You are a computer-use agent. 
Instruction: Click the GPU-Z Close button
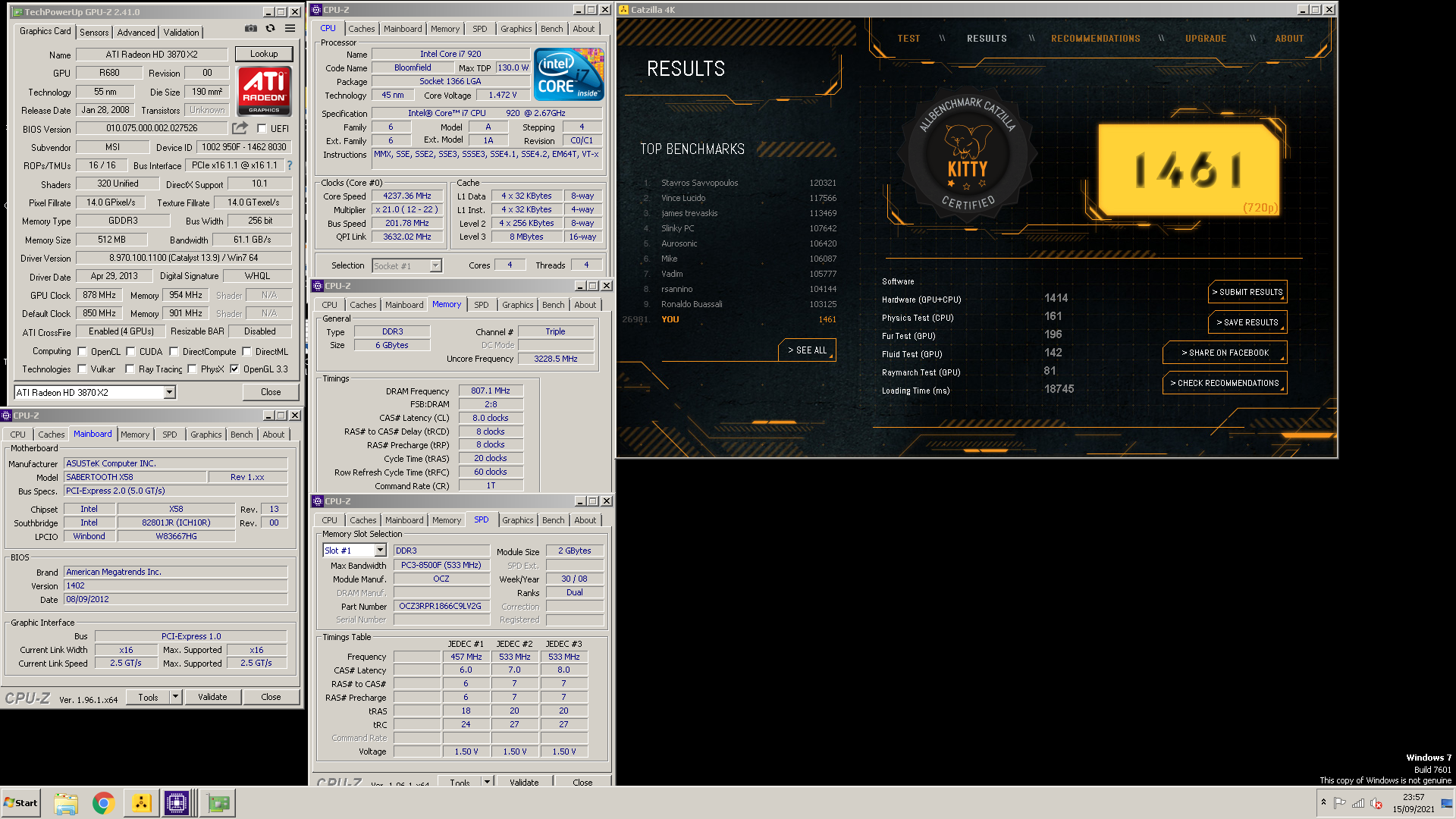(271, 392)
